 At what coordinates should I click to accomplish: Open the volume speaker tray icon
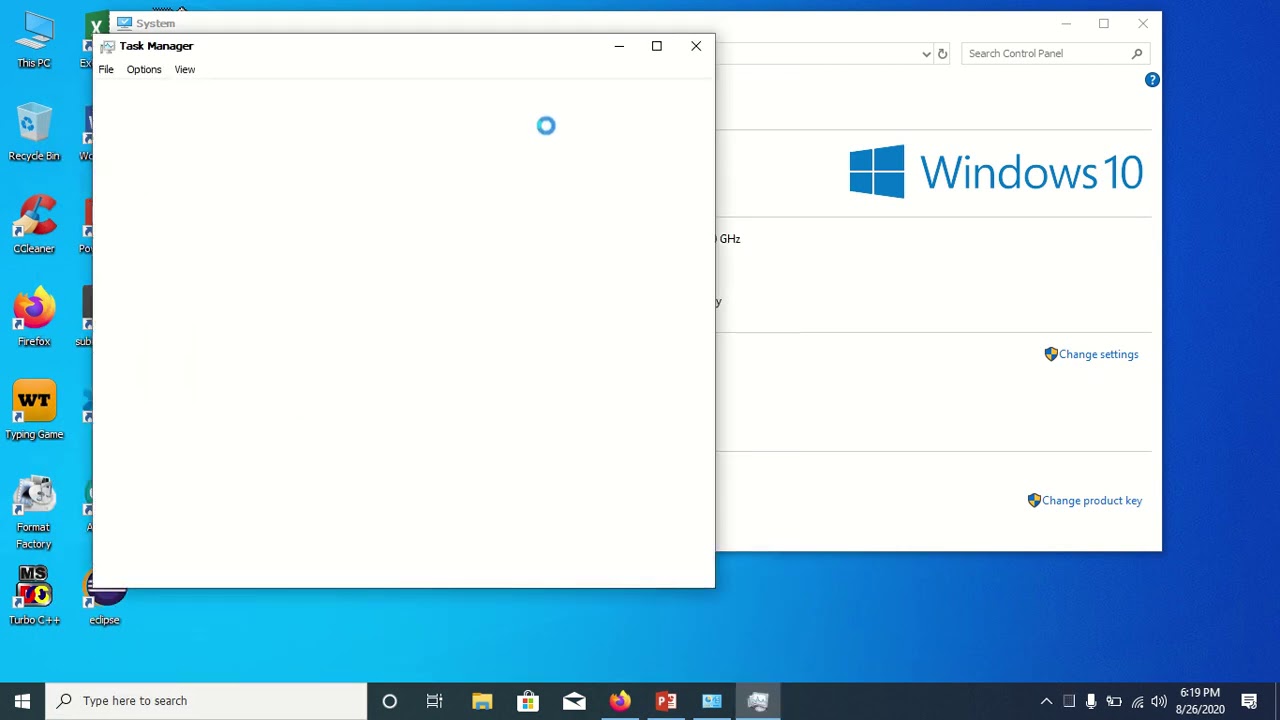tap(1159, 701)
